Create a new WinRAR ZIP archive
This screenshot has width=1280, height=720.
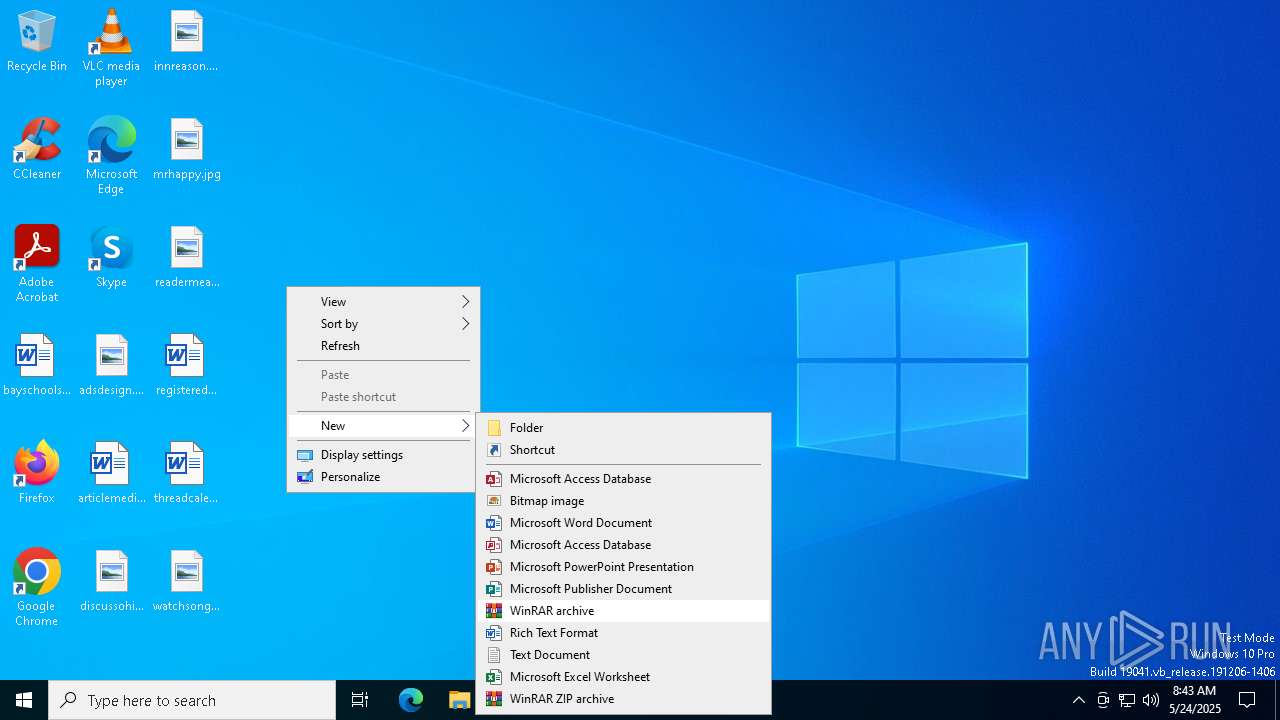[624, 699]
